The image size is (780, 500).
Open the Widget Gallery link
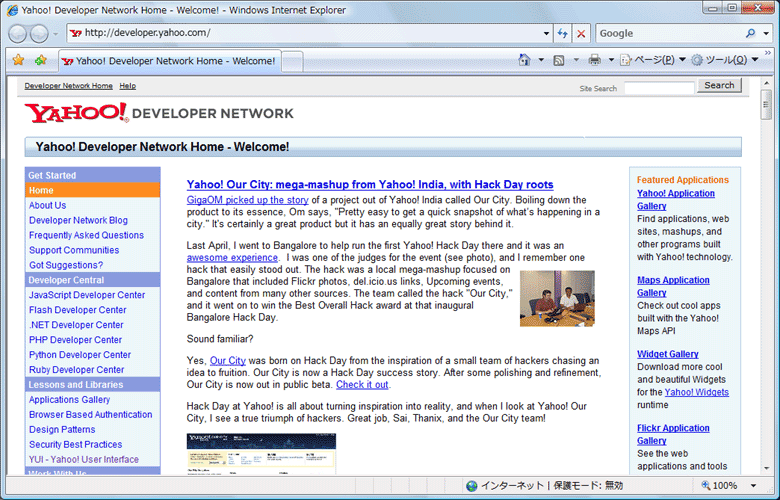pos(668,354)
